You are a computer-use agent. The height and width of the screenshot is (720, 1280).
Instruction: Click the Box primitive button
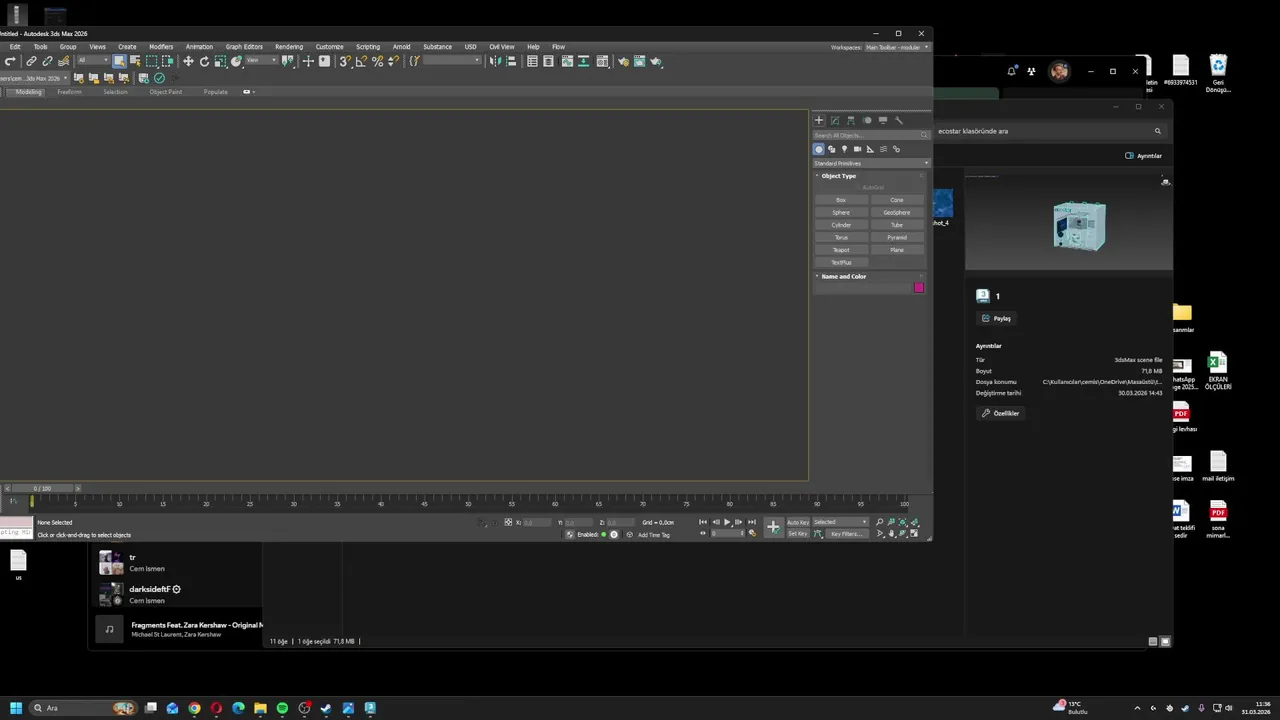841,200
